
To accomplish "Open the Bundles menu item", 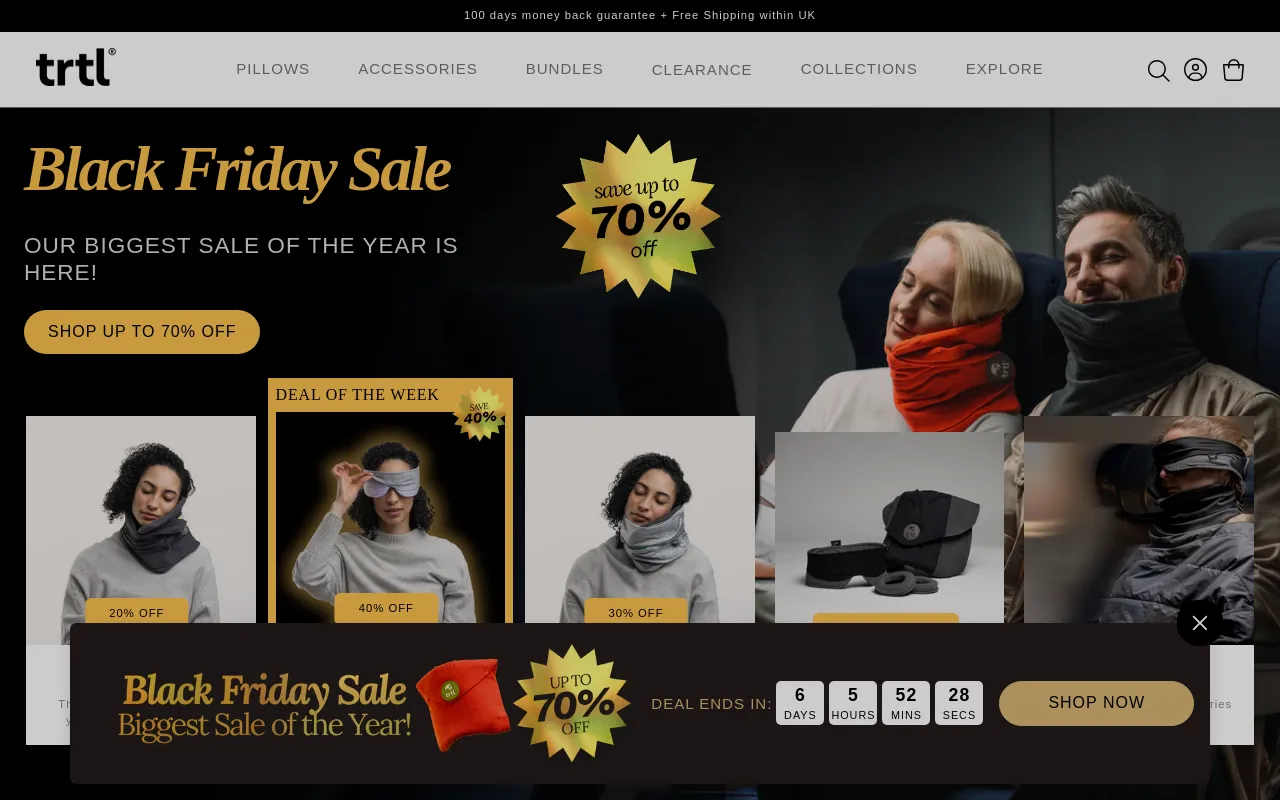I will click(565, 69).
